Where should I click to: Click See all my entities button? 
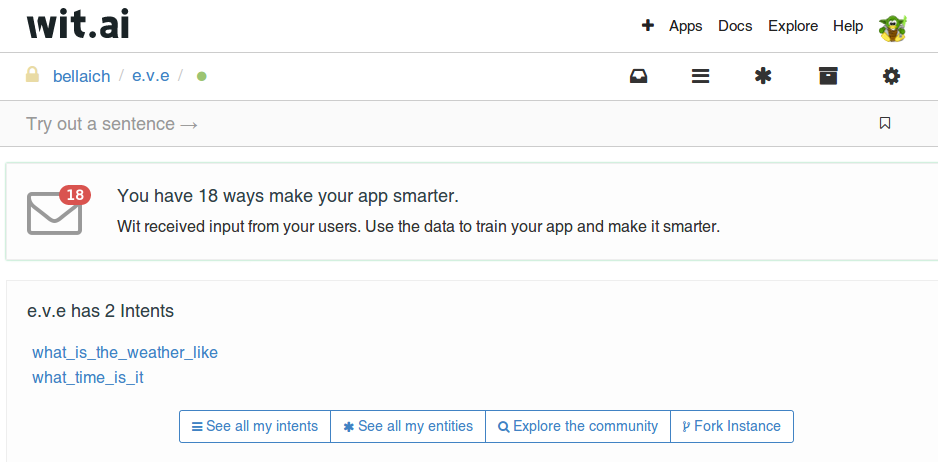[x=408, y=427]
